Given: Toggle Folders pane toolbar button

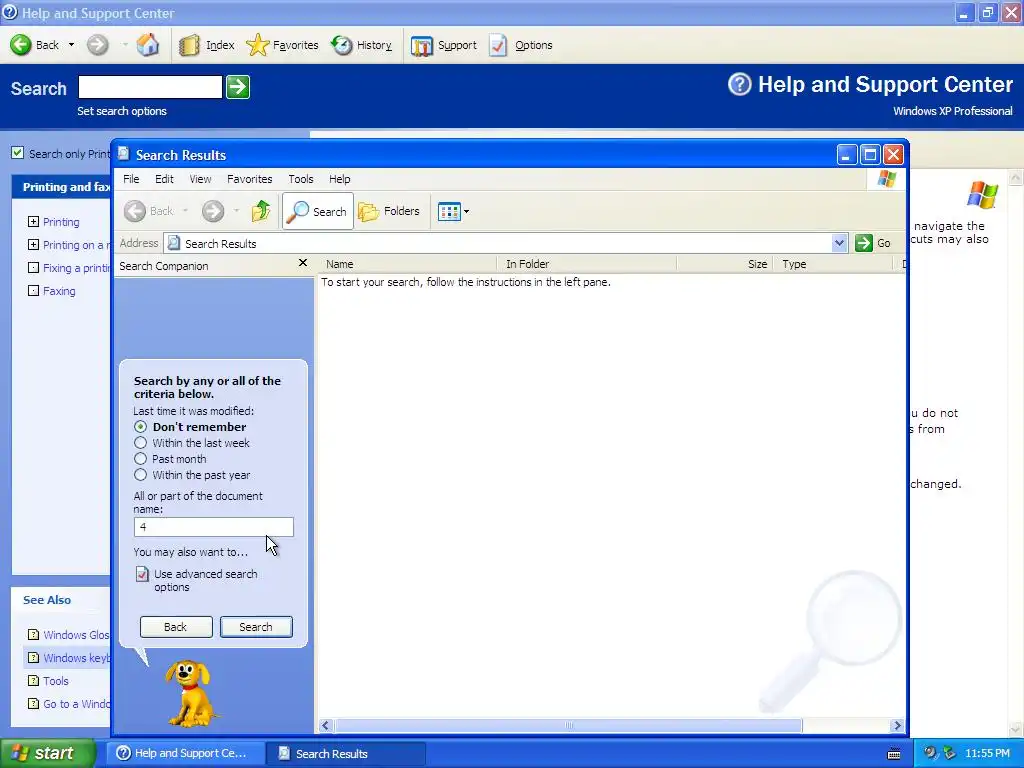Looking at the screenshot, I should pos(389,211).
